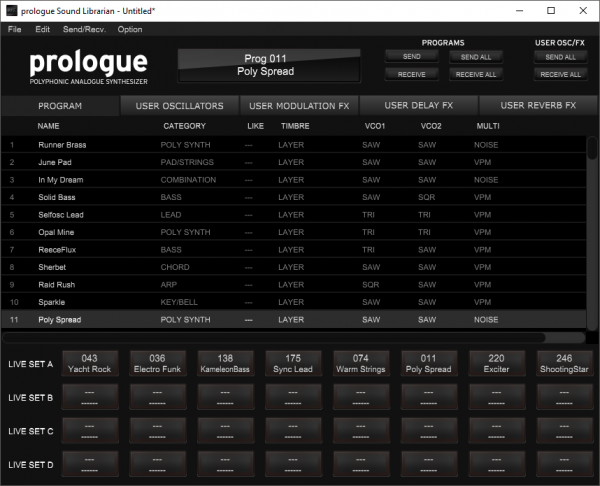Click the Prog 011 Poly Spread display
The height and width of the screenshot is (486, 600).
coord(269,65)
